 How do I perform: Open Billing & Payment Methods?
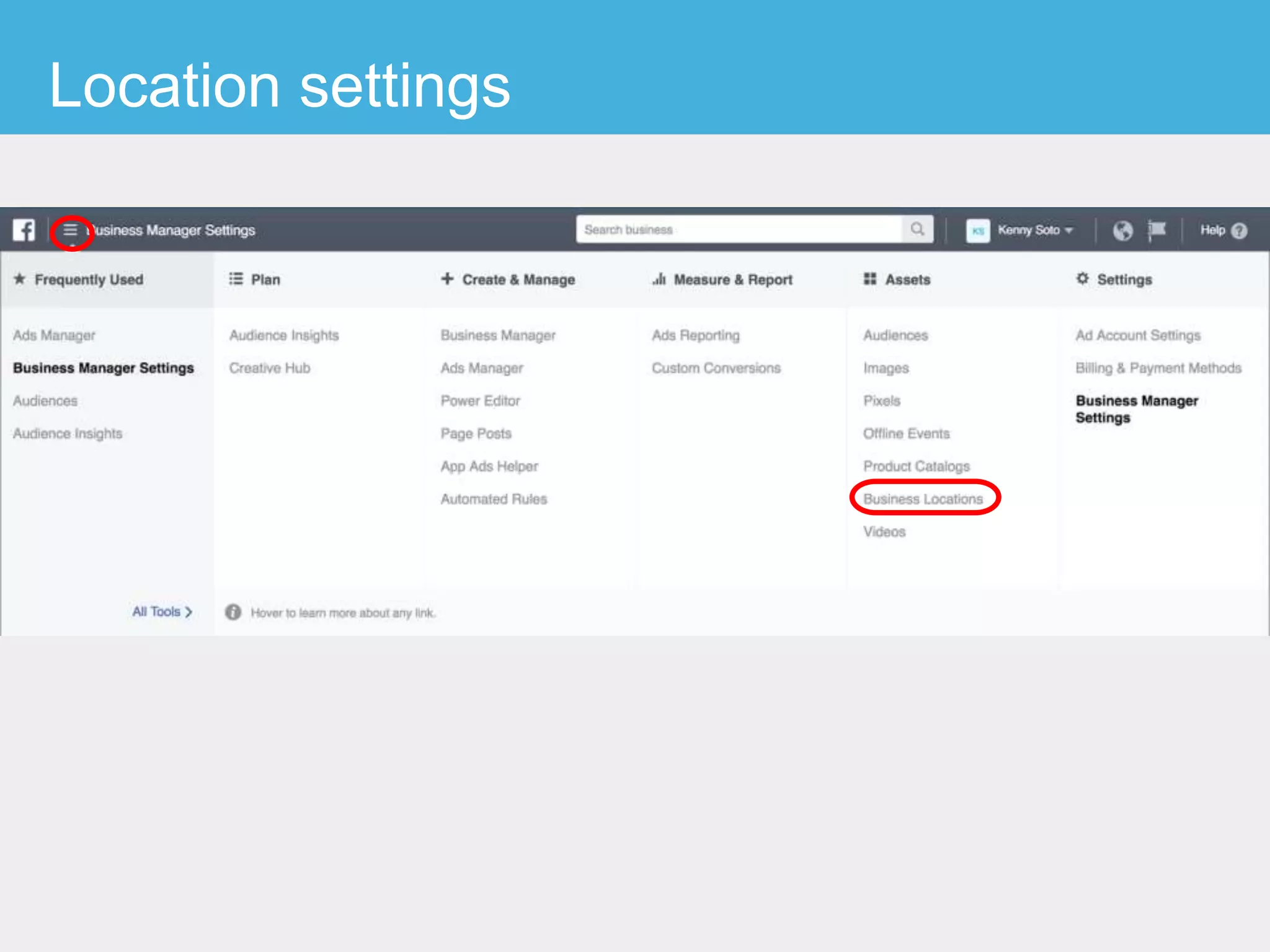tap(1158, 368)
